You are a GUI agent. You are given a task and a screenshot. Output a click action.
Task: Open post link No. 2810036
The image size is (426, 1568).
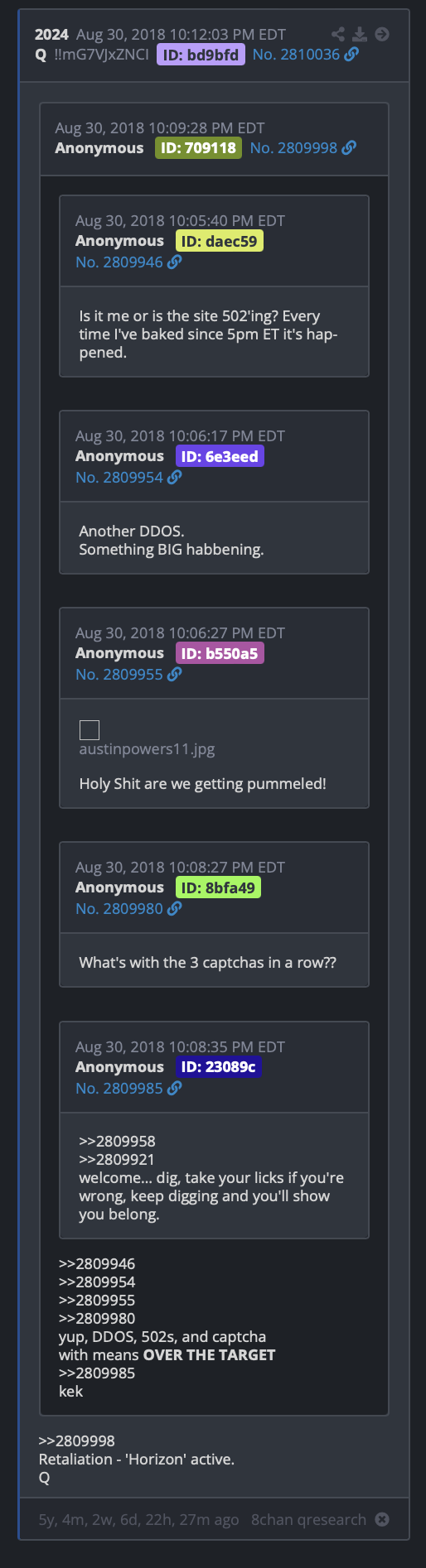pos(296,54)
